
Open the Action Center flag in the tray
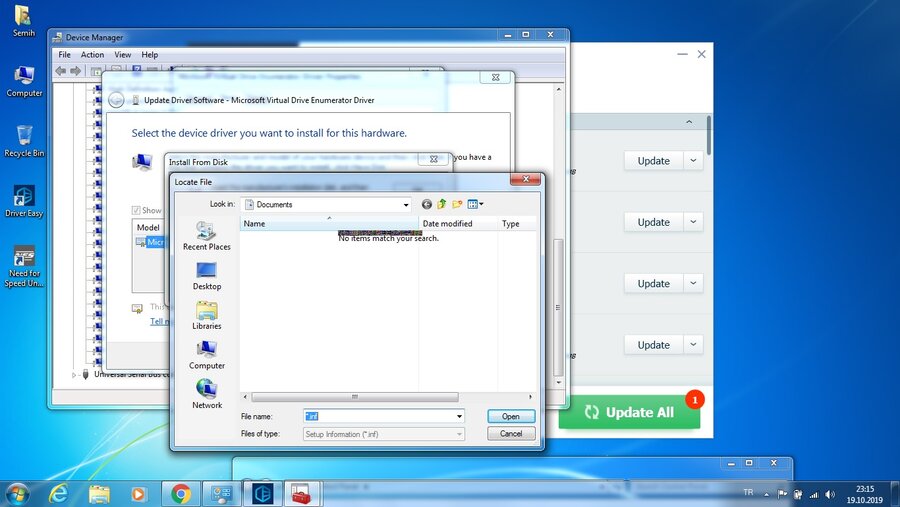782,494
